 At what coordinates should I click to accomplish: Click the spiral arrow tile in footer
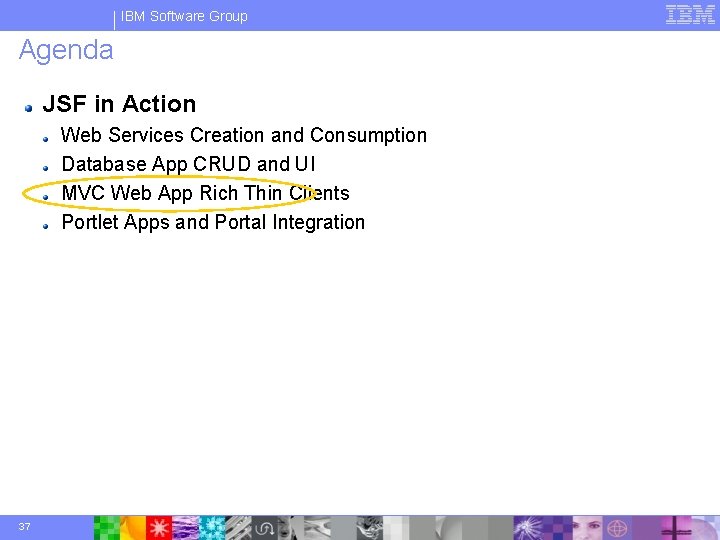264,528
